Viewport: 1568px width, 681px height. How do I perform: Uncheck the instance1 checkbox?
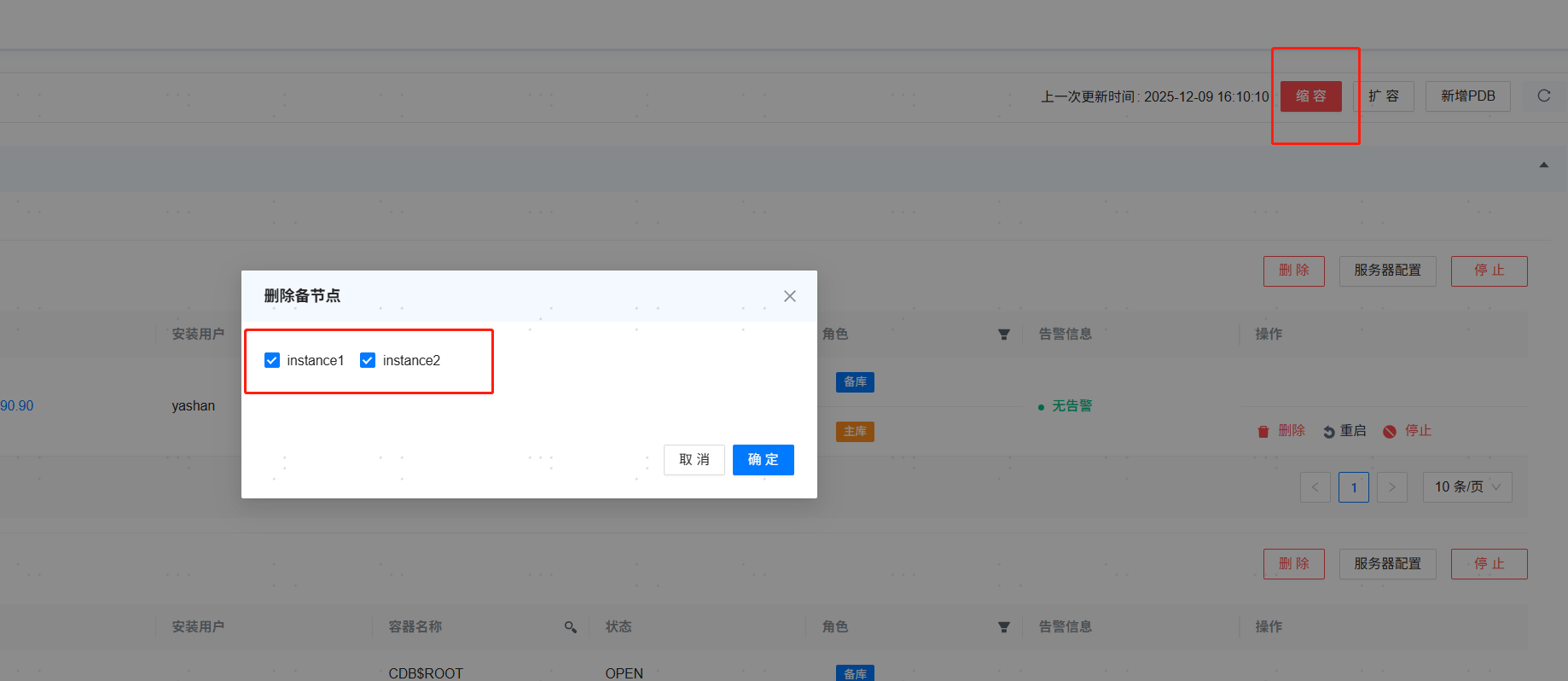tap(272, 360)
